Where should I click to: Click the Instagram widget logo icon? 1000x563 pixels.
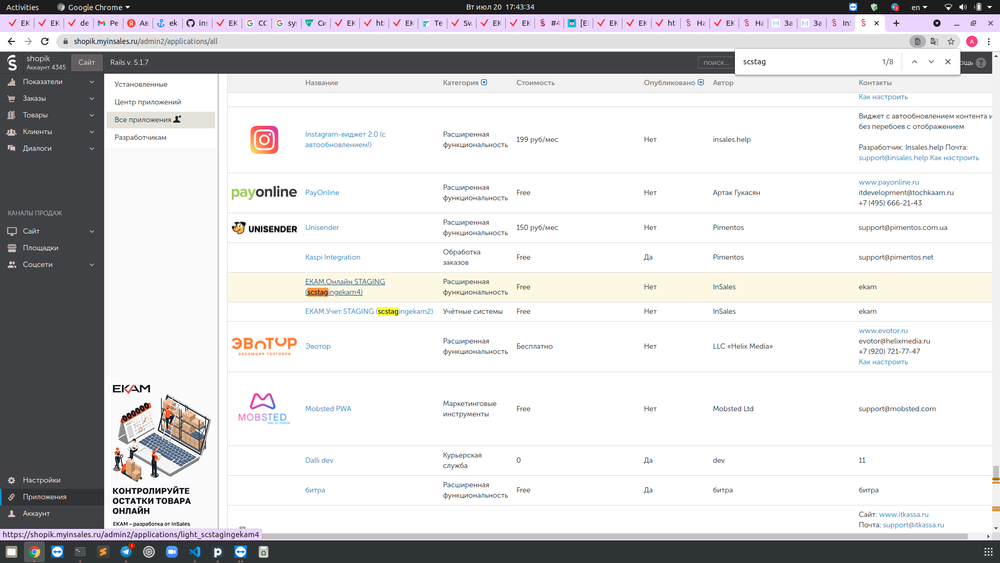(264, 139)
